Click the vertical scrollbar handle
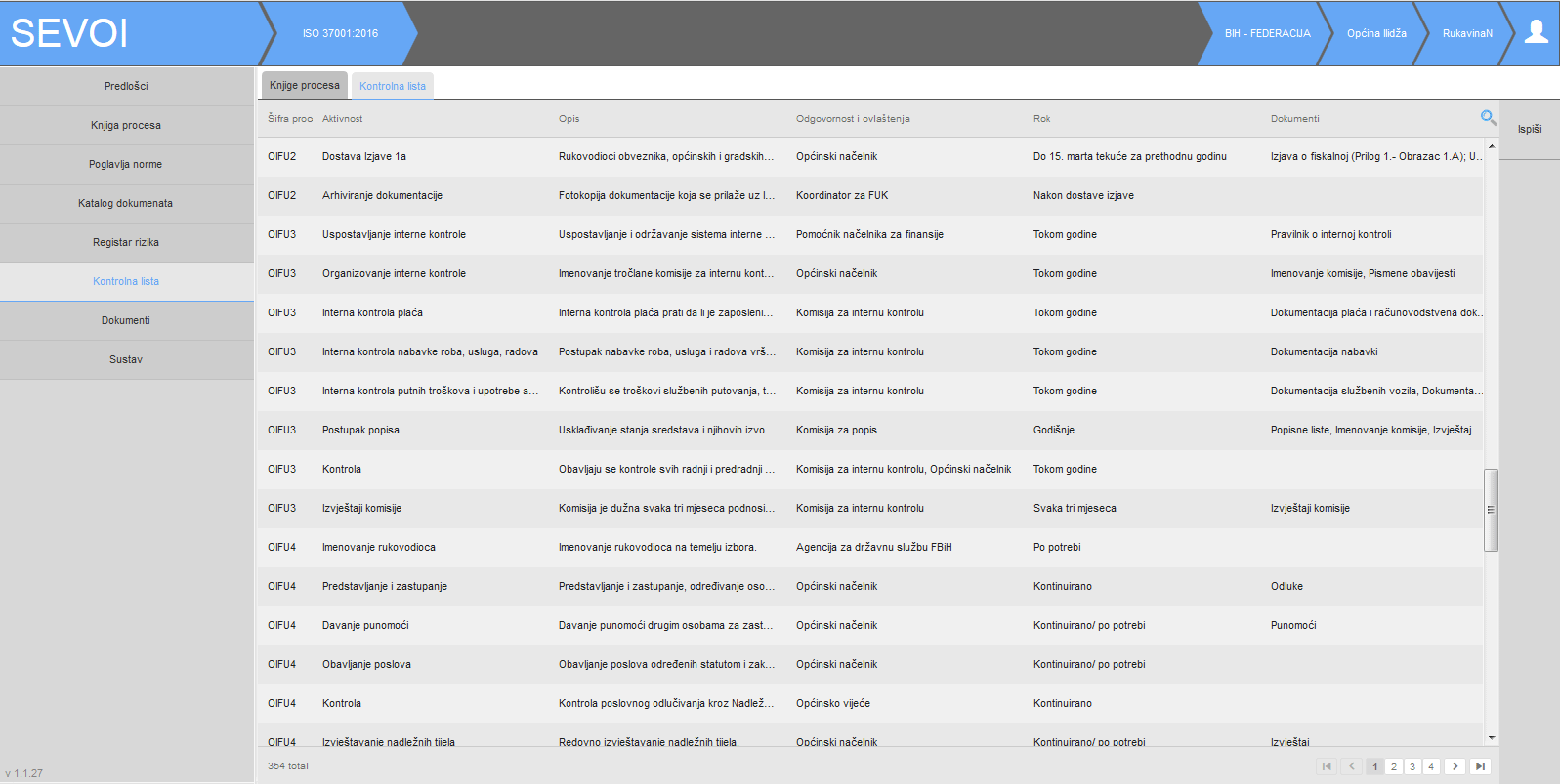The image size is (1560, 784). tap(1491, 510)
